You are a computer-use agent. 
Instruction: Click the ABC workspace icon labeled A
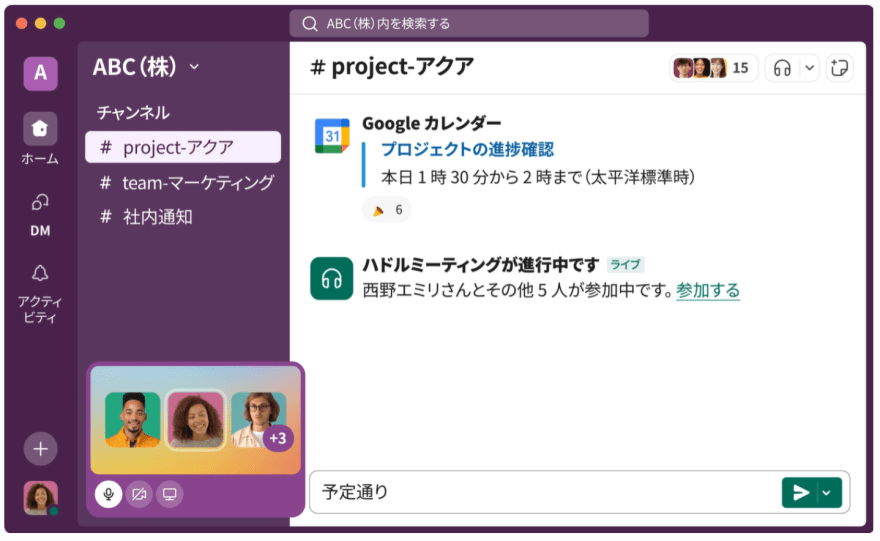40,73
